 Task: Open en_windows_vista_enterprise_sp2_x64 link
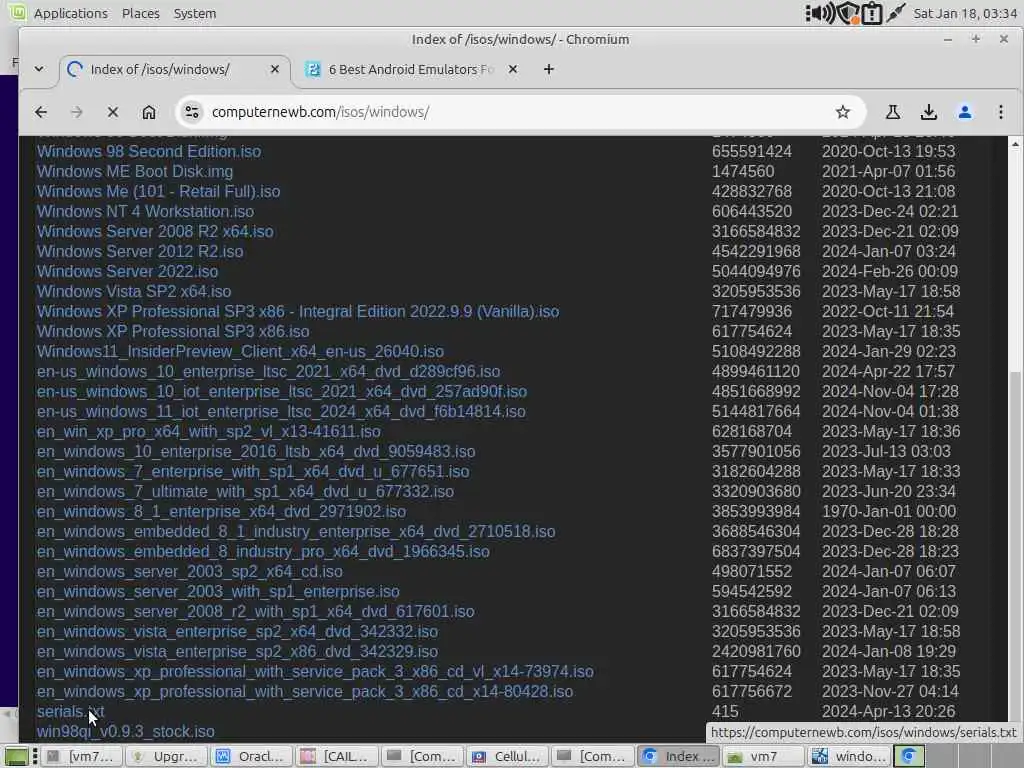click(237, 632)
